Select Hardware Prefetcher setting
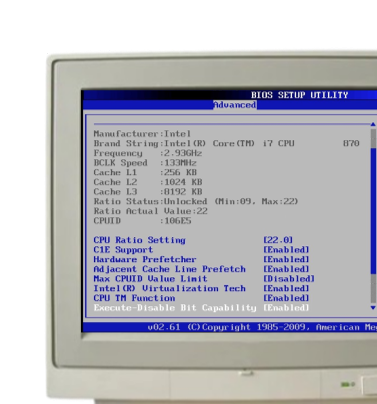The image size is (377, 404). click(145, 259)
